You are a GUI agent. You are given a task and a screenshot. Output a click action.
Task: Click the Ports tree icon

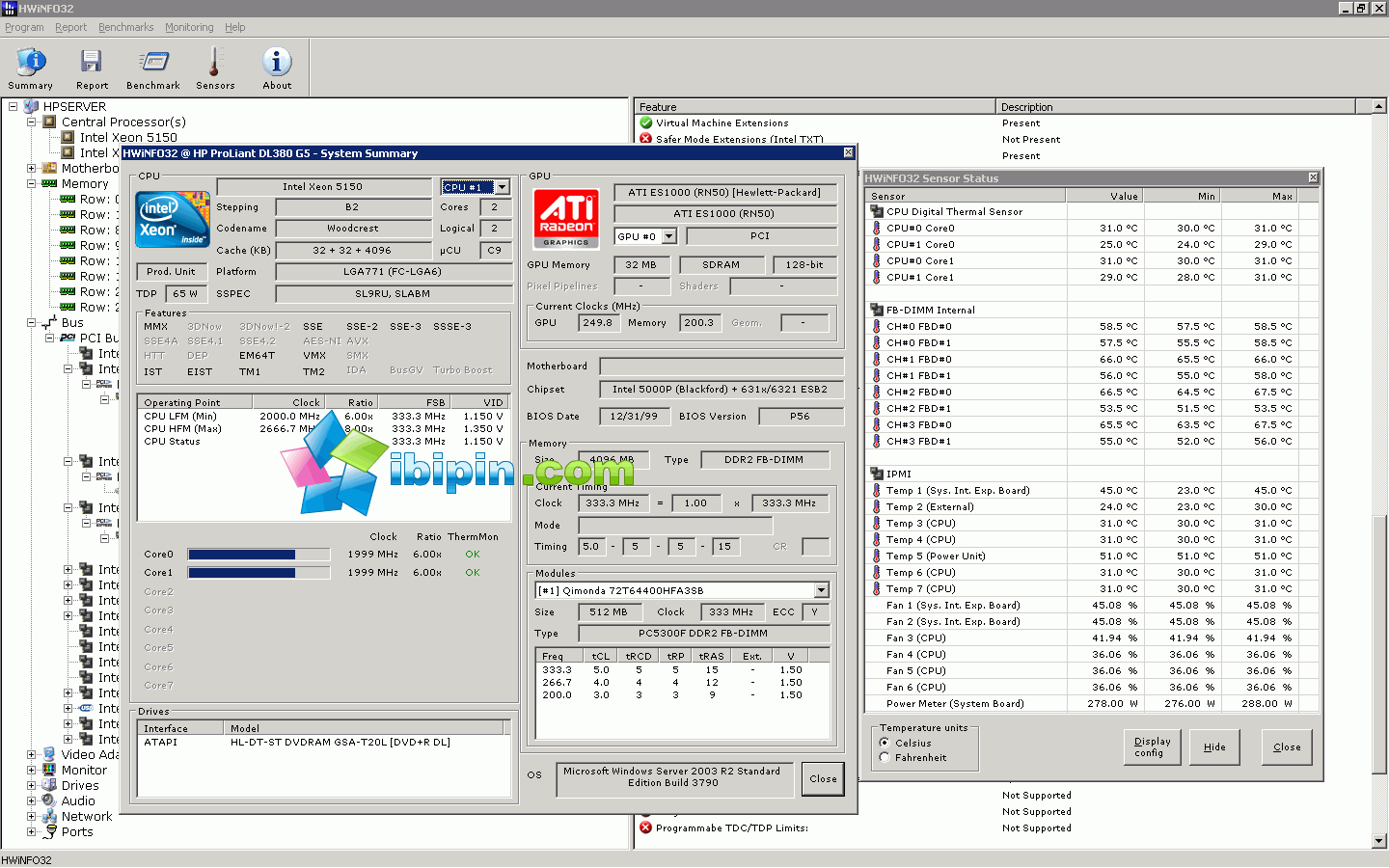click(x=50, y=831)
